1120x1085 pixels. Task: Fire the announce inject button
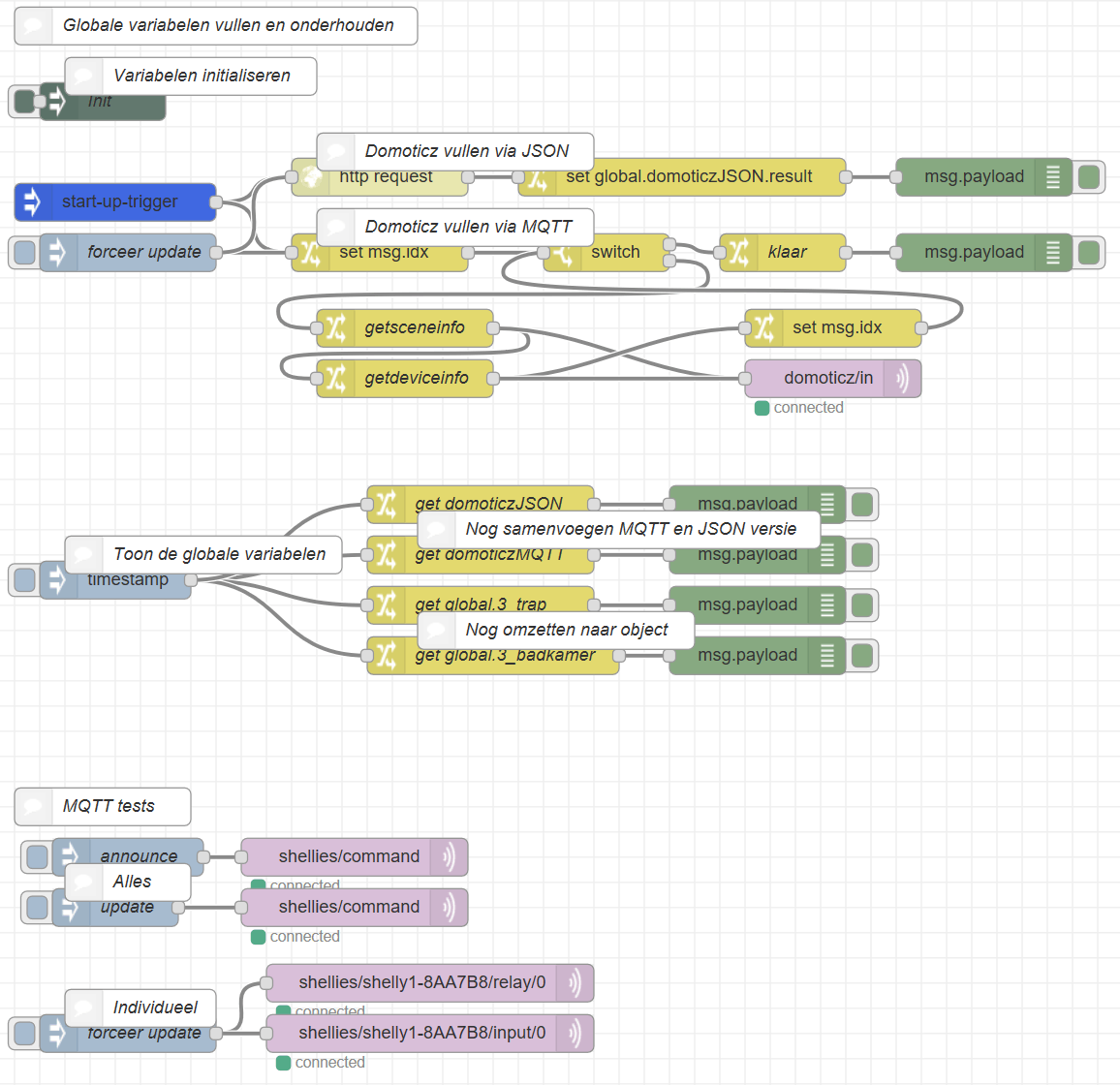click(x=37, y=855)
